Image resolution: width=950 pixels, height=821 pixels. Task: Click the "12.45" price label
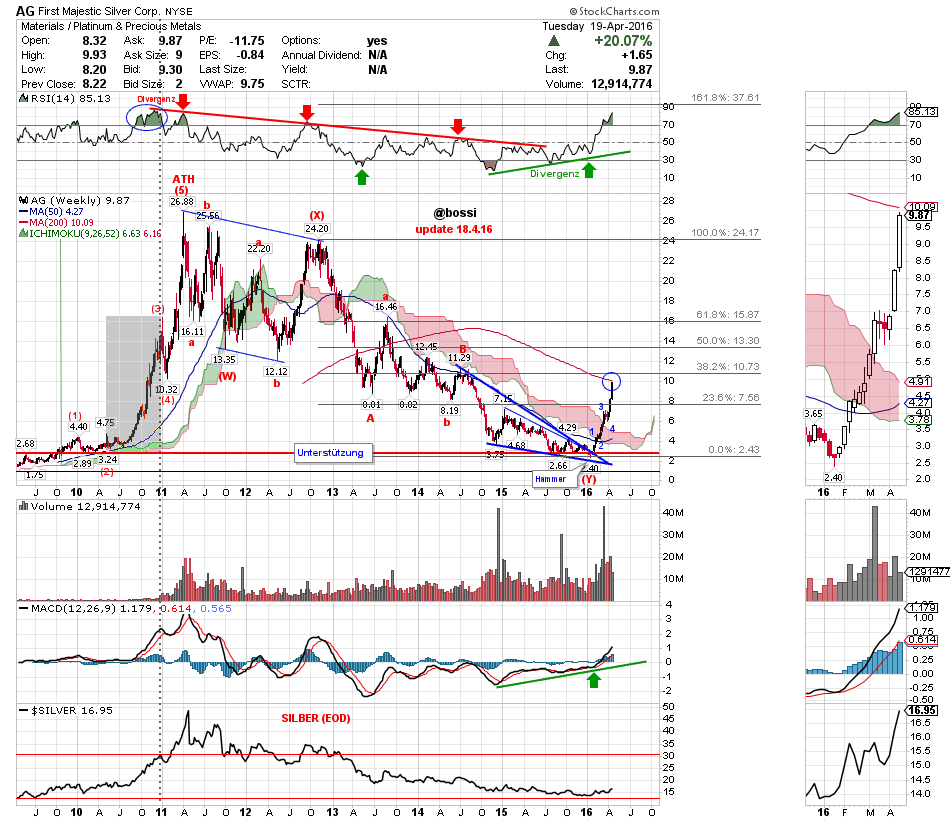pos(426,347)
